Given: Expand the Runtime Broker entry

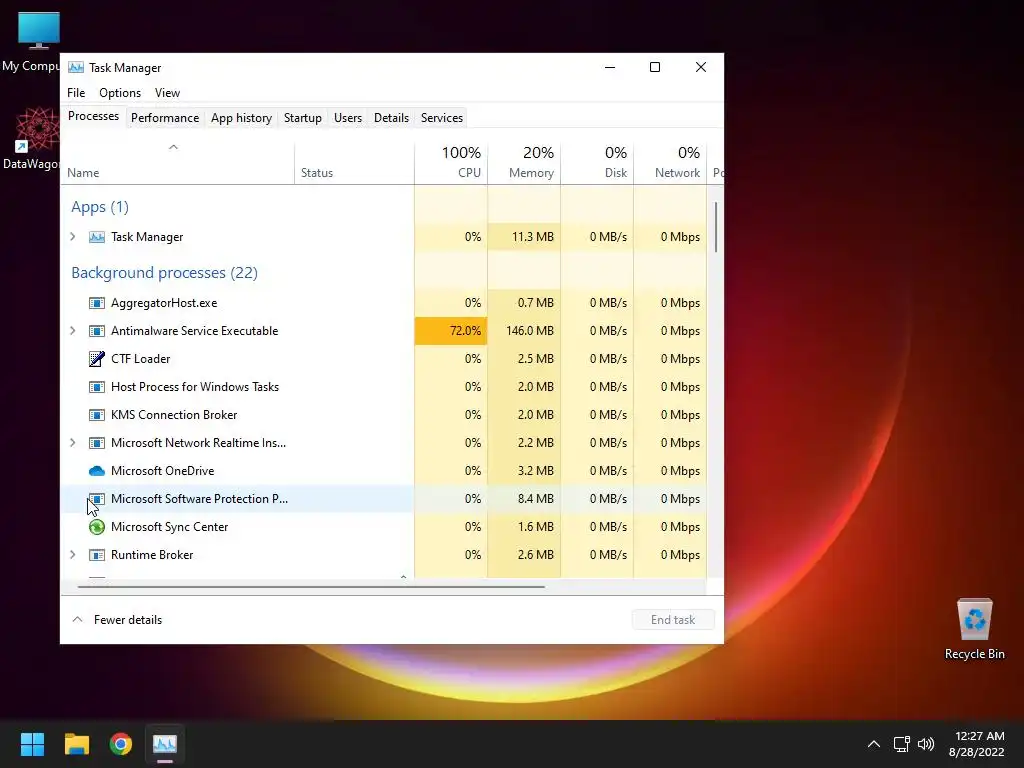Looking at the screenshot, I should point(72,555).
